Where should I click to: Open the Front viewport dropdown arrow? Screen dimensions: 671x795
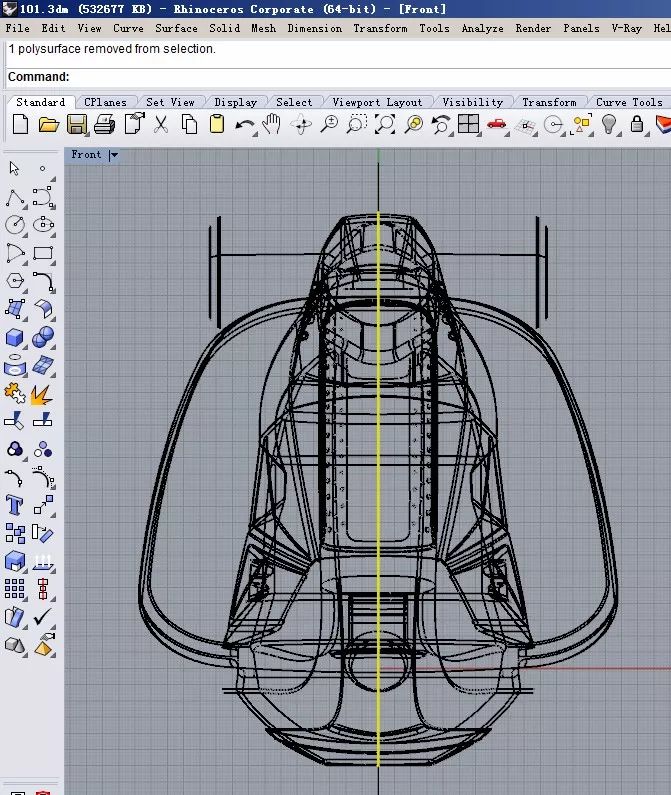(114, 155)
